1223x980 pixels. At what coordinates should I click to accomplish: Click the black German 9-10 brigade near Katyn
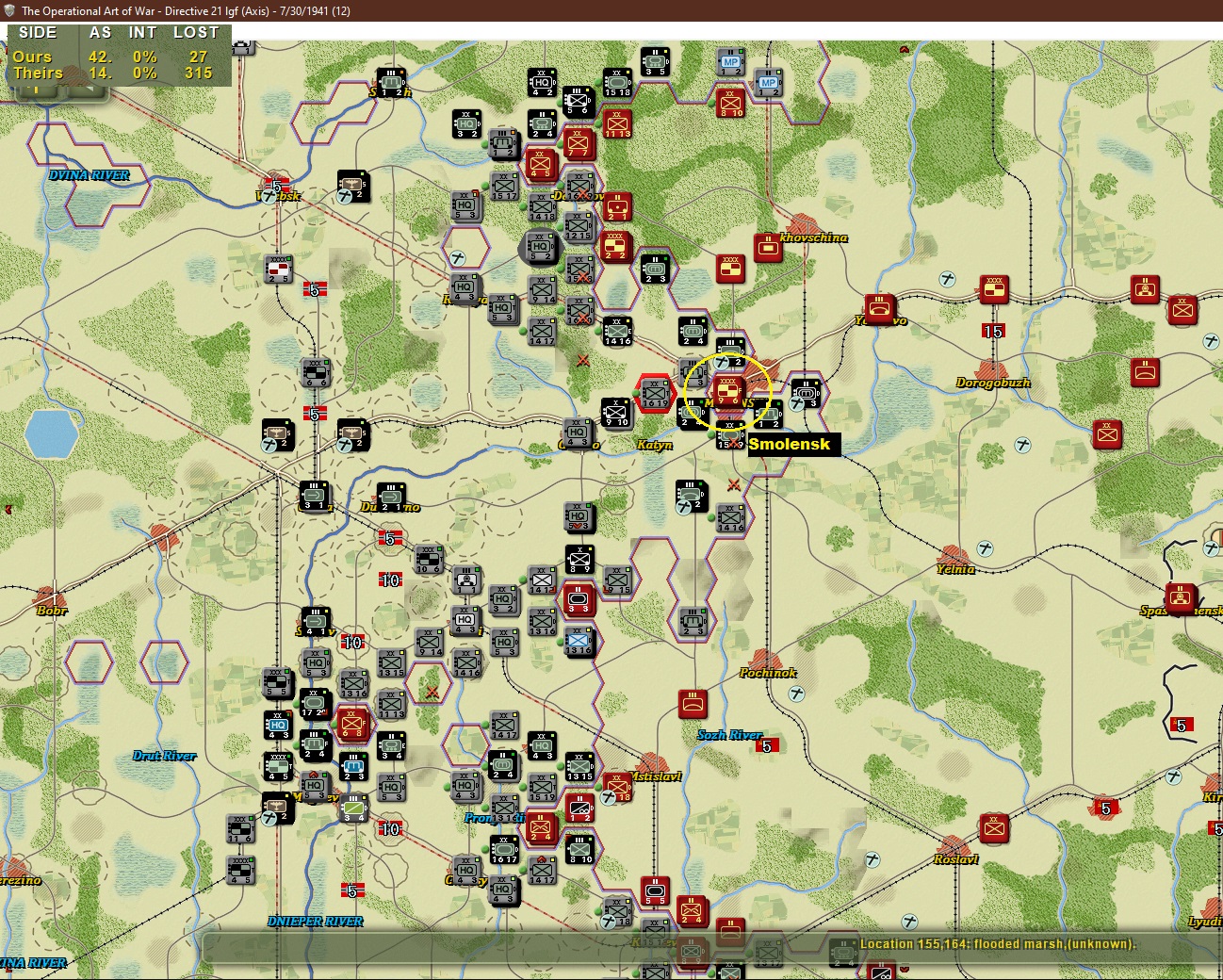[x=616, y=412]
